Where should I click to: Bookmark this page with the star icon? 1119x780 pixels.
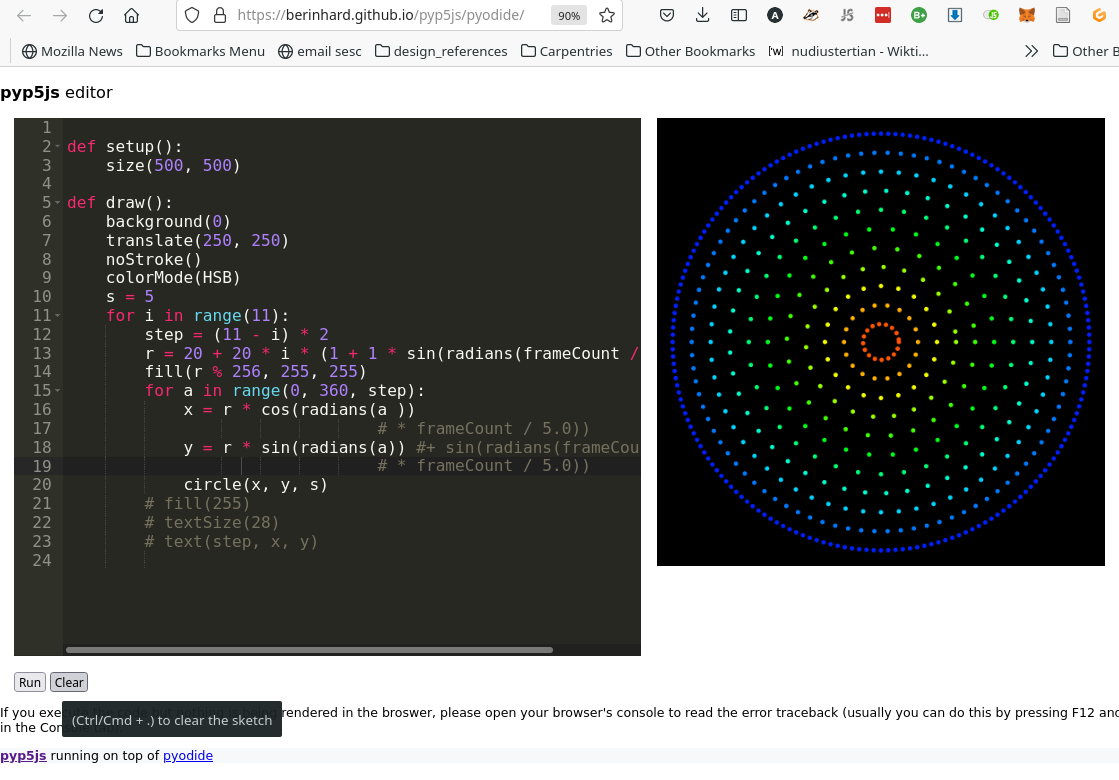[x=606, y=16]
